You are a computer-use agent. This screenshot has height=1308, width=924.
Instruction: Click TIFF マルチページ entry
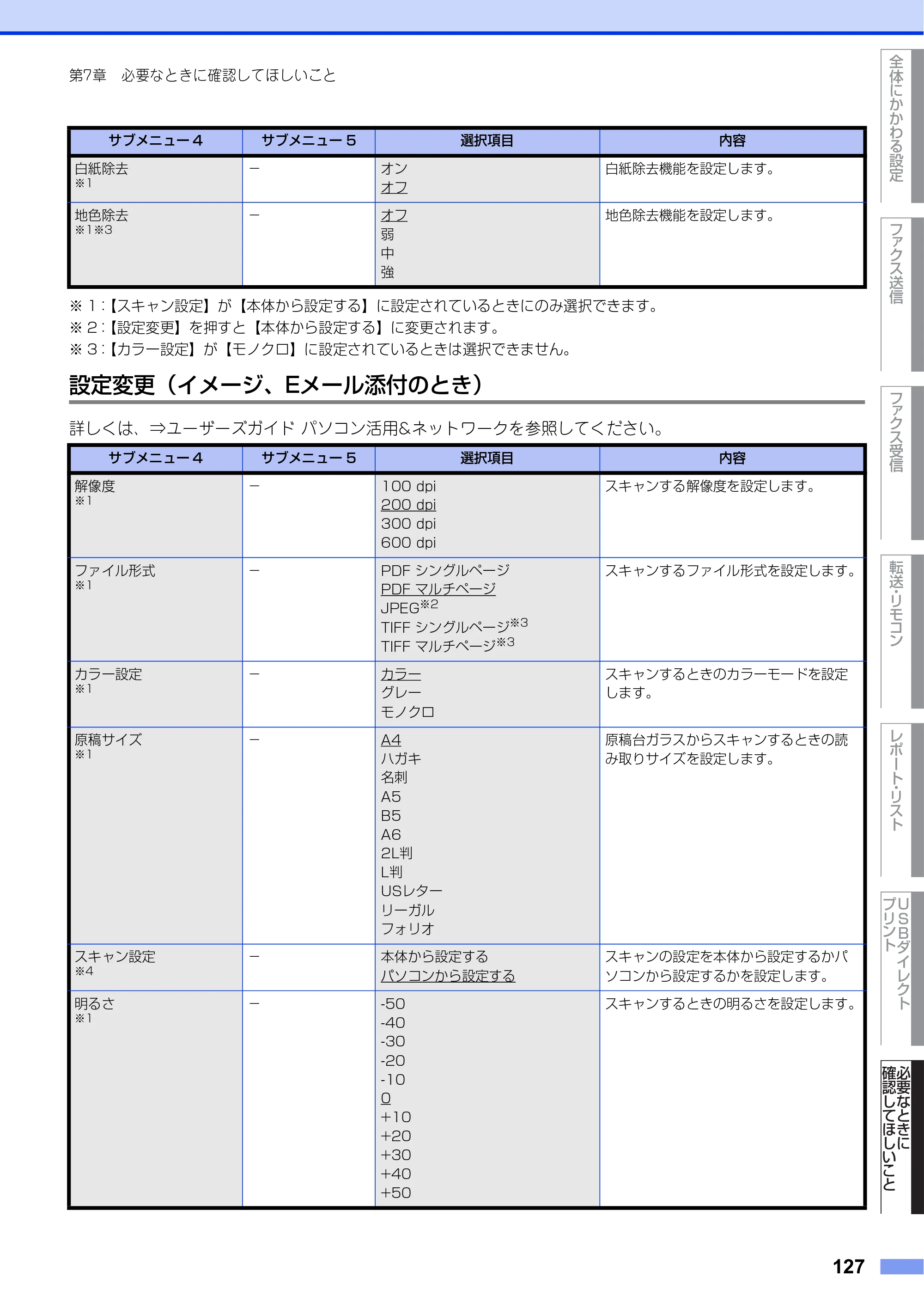coord(448,646)
